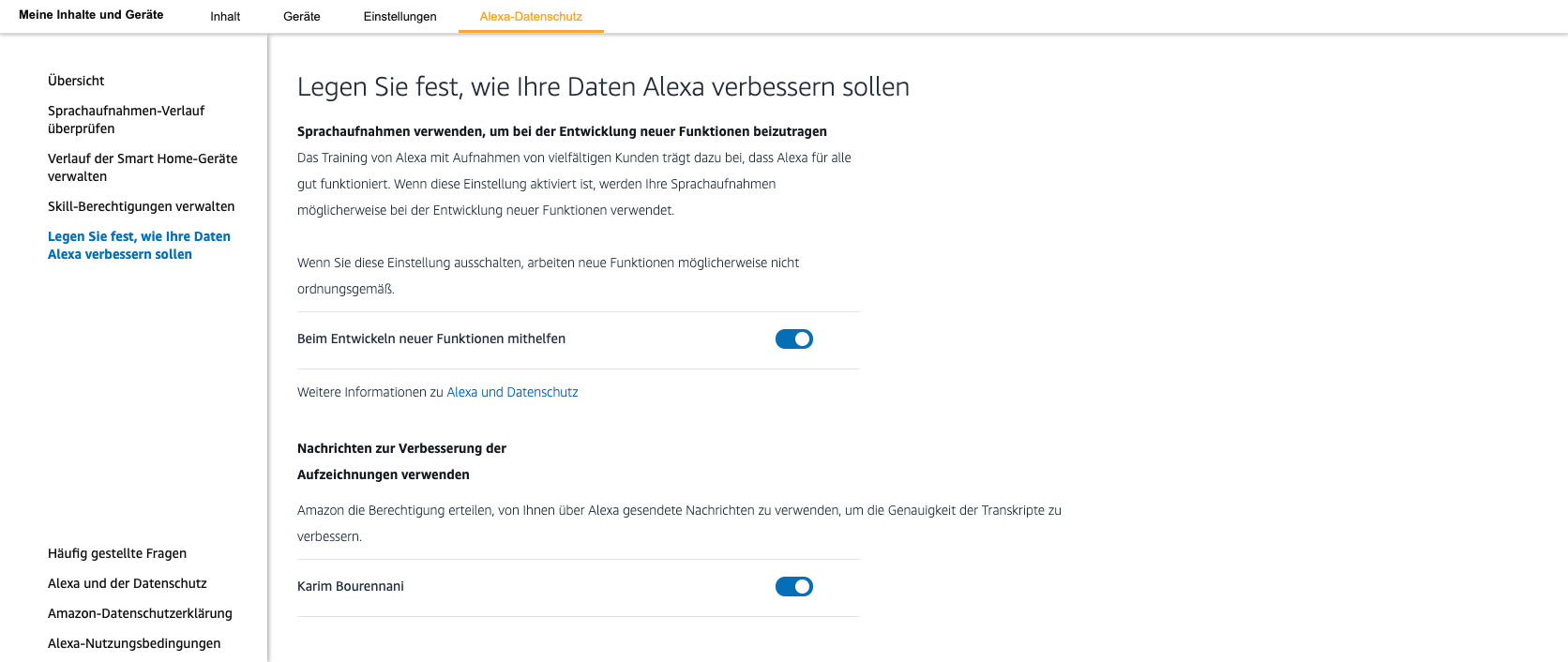Image resolution: width=1568 pixels, height=662 pixels.
Task: Open the Amazon-Datenschutzerklärung link
Action: coord(140,613)
